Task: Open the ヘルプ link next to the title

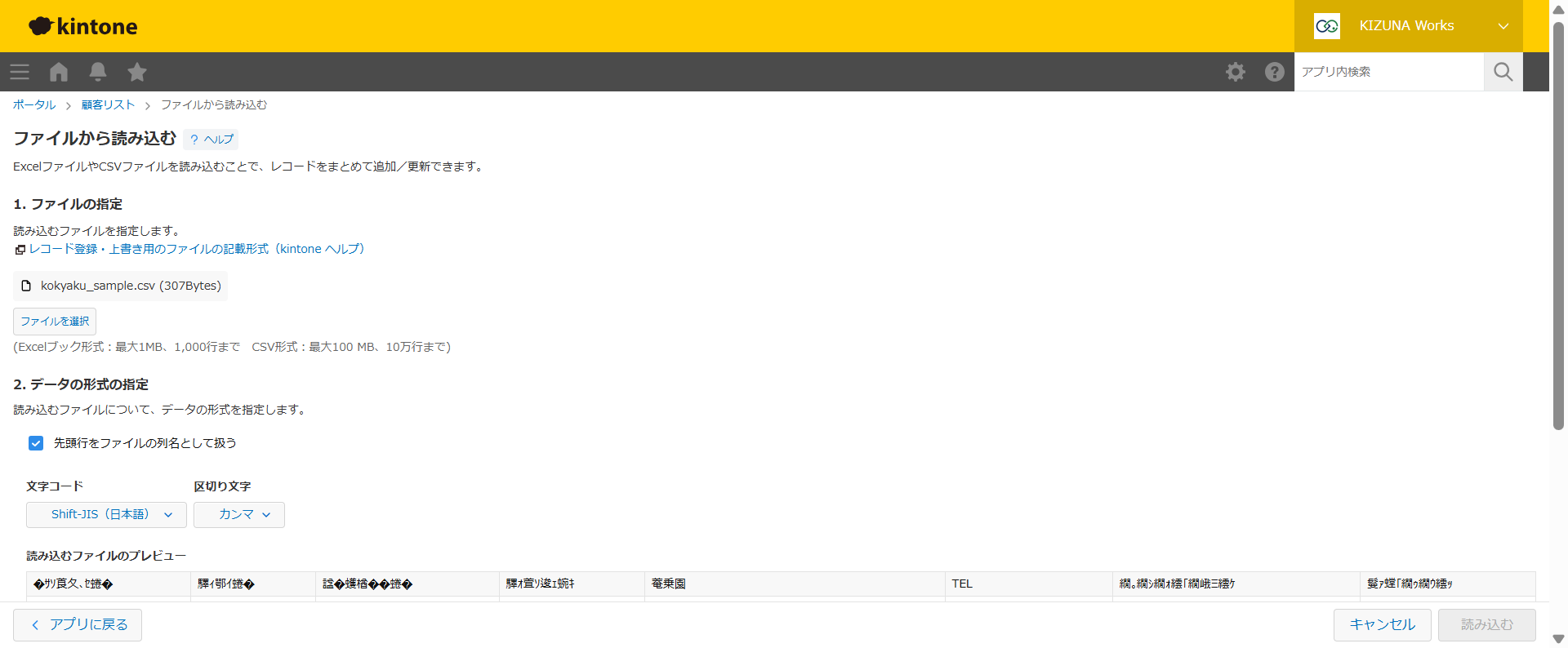Action: (x=212, y=140)
